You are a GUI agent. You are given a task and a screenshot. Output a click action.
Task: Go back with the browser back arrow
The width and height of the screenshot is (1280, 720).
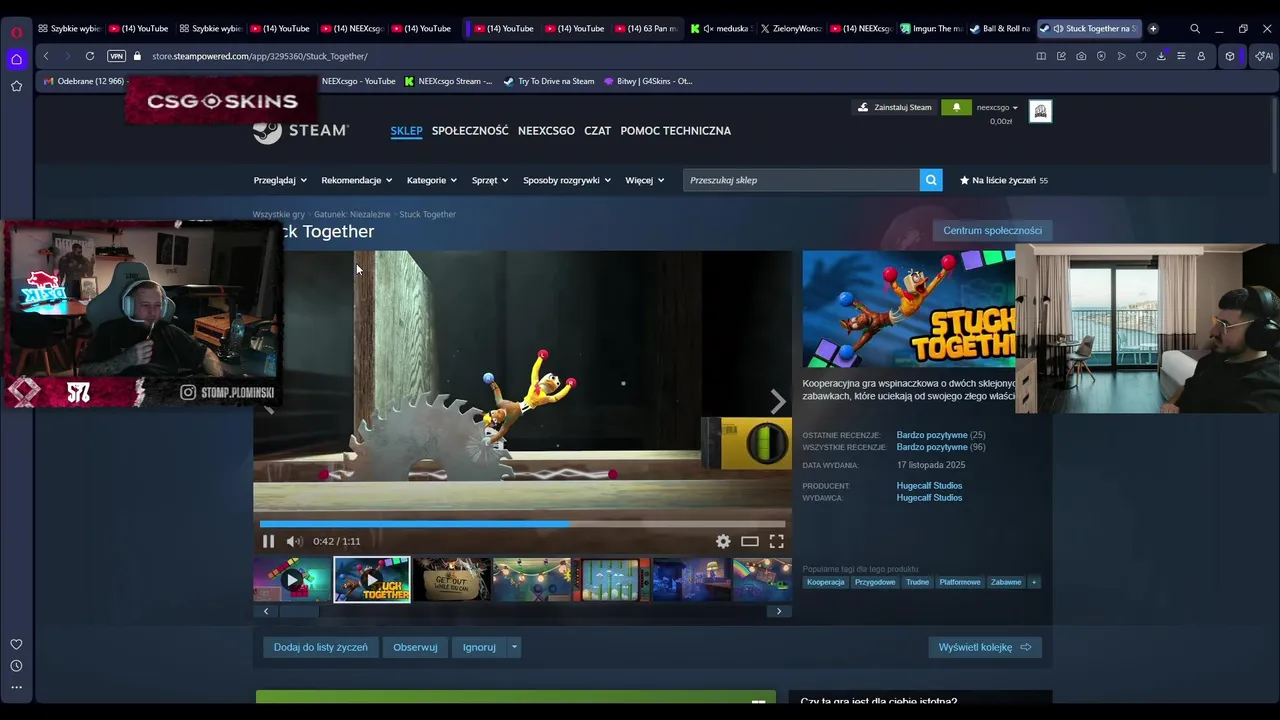point(46,56)
